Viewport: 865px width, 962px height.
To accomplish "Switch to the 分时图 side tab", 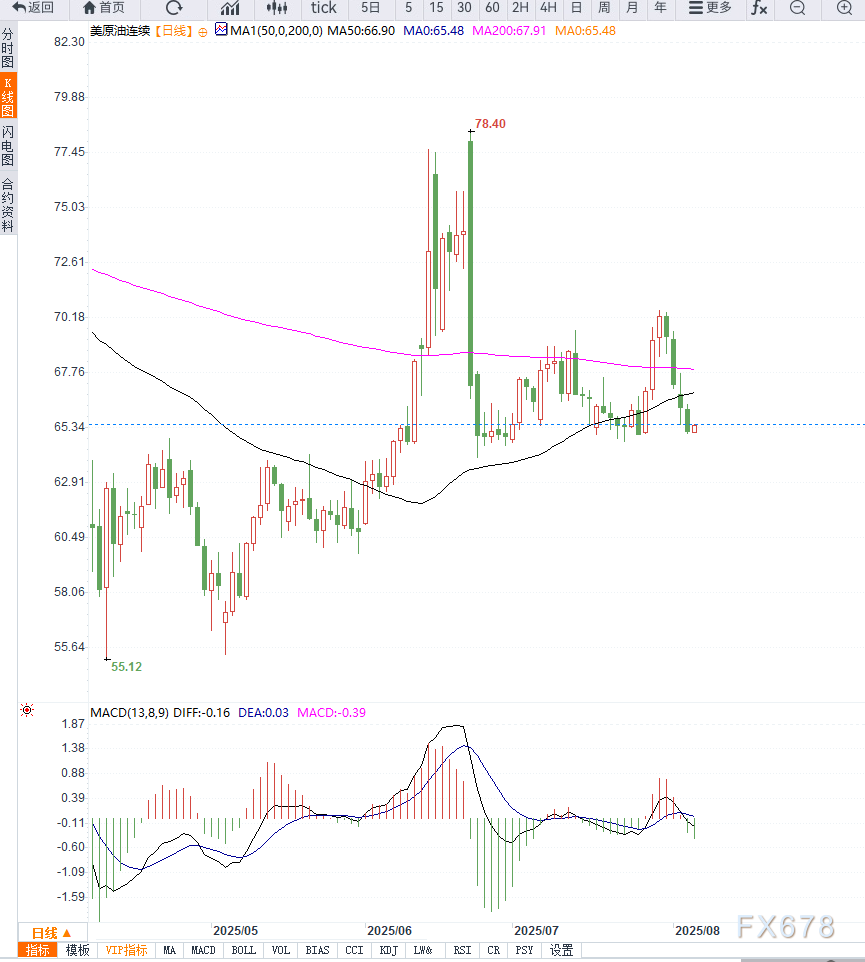I will 8,48.
